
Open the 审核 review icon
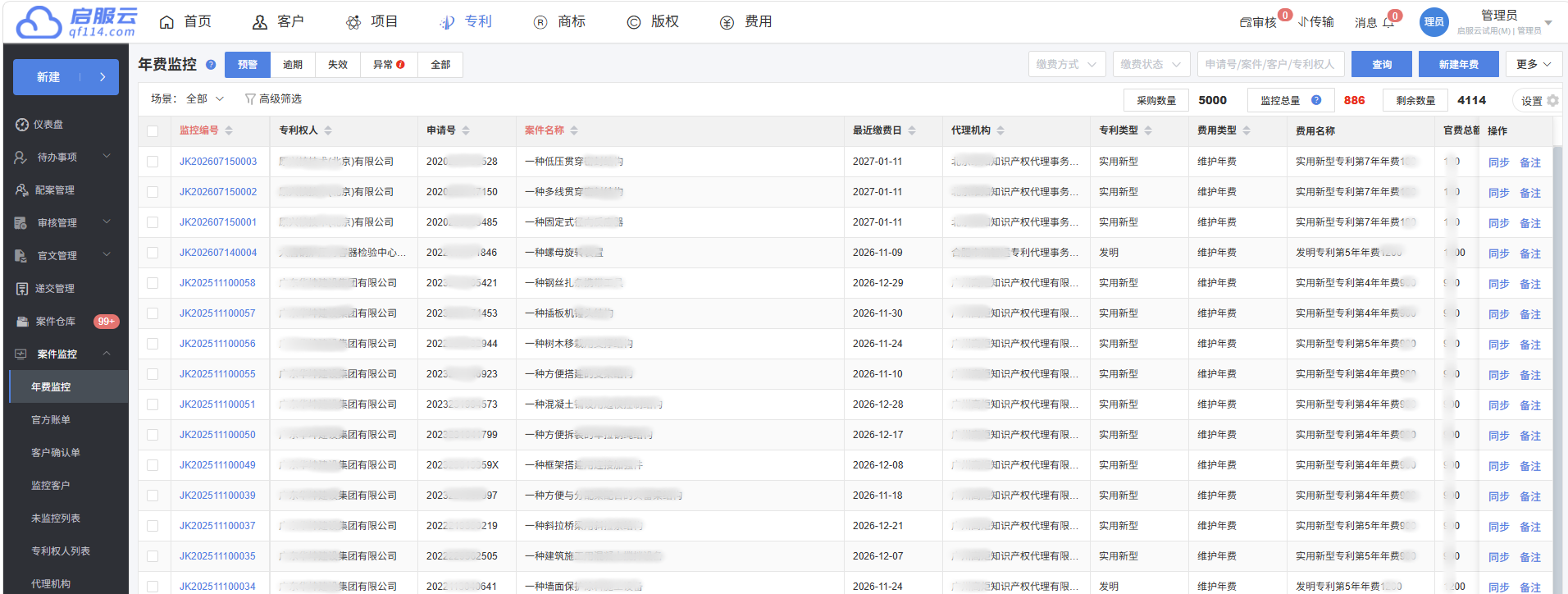(x=1246, y=22)
